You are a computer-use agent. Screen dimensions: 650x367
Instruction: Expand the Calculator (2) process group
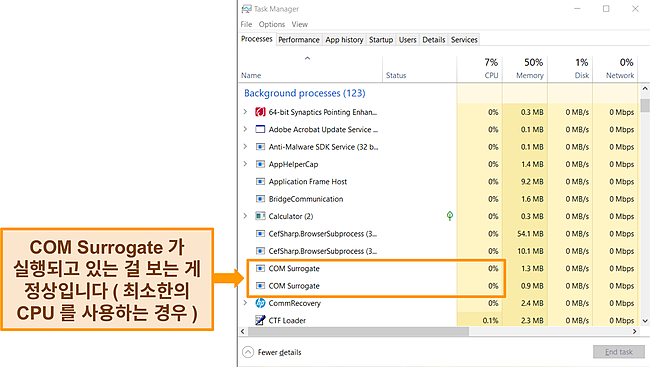coord(245,216)
